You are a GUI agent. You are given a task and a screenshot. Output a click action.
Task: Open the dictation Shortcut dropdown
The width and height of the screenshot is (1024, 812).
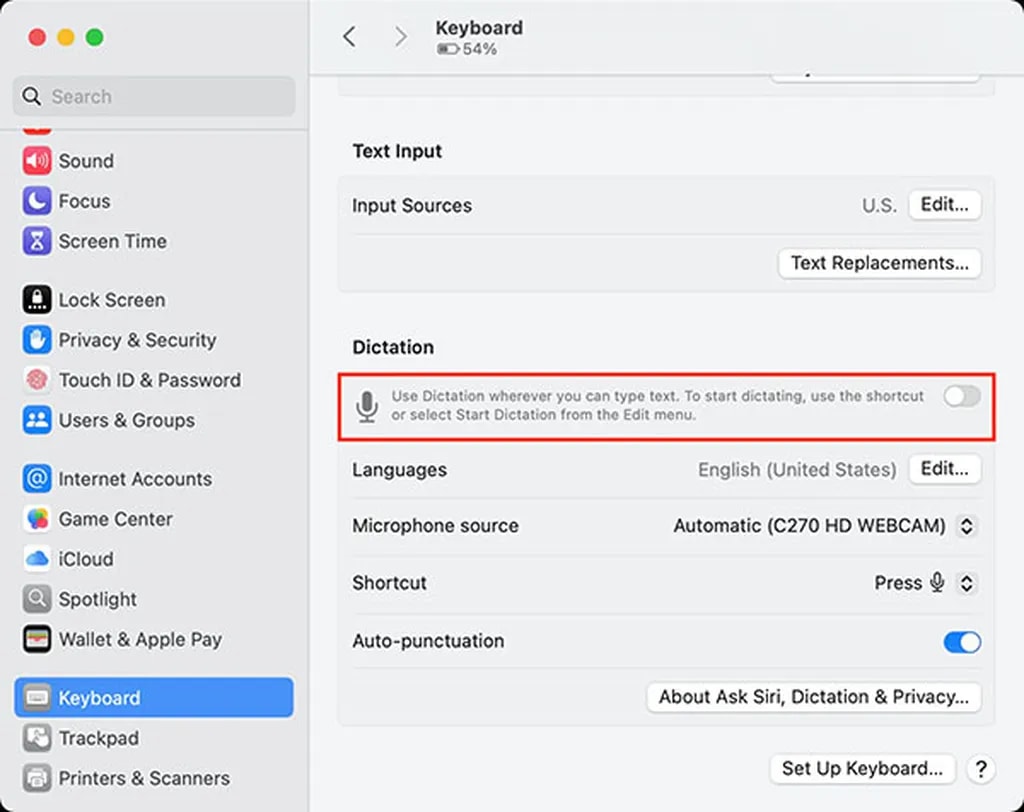tap(966, 583)
